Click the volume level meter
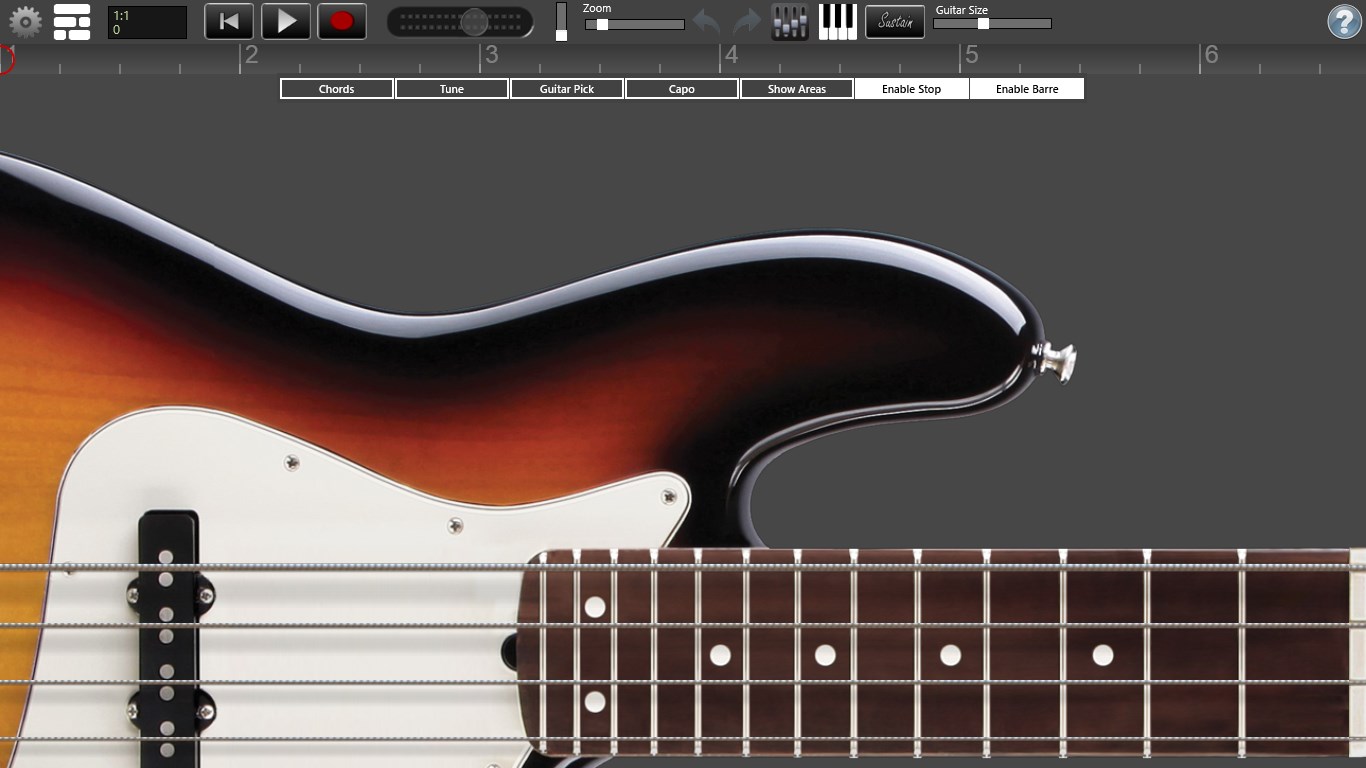Image resolution: width=1366 pixels, height=768 pixels. point(561,22)
